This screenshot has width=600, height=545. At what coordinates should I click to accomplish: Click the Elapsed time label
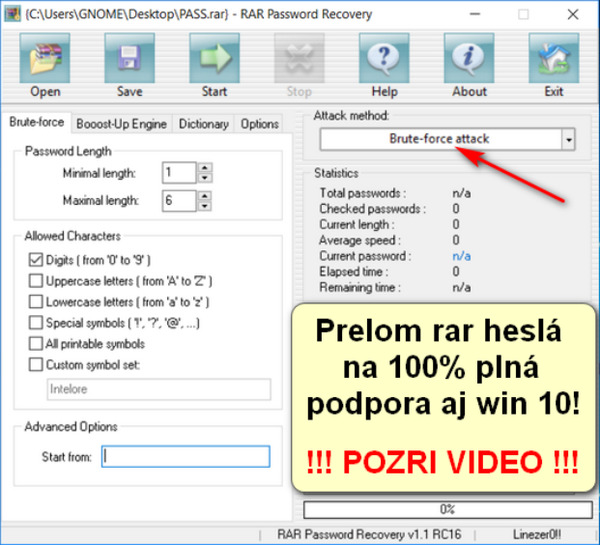point(354,272)
